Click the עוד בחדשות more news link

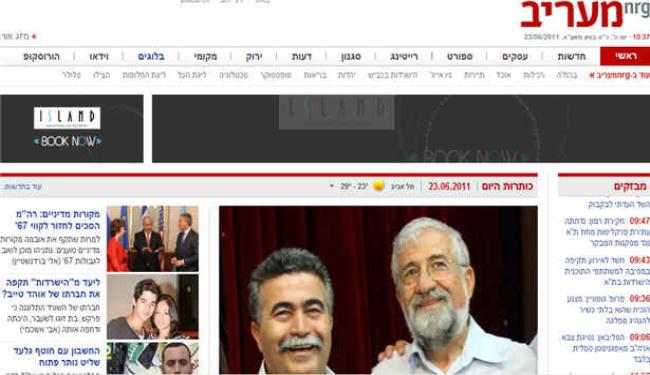tap(23, 187)
